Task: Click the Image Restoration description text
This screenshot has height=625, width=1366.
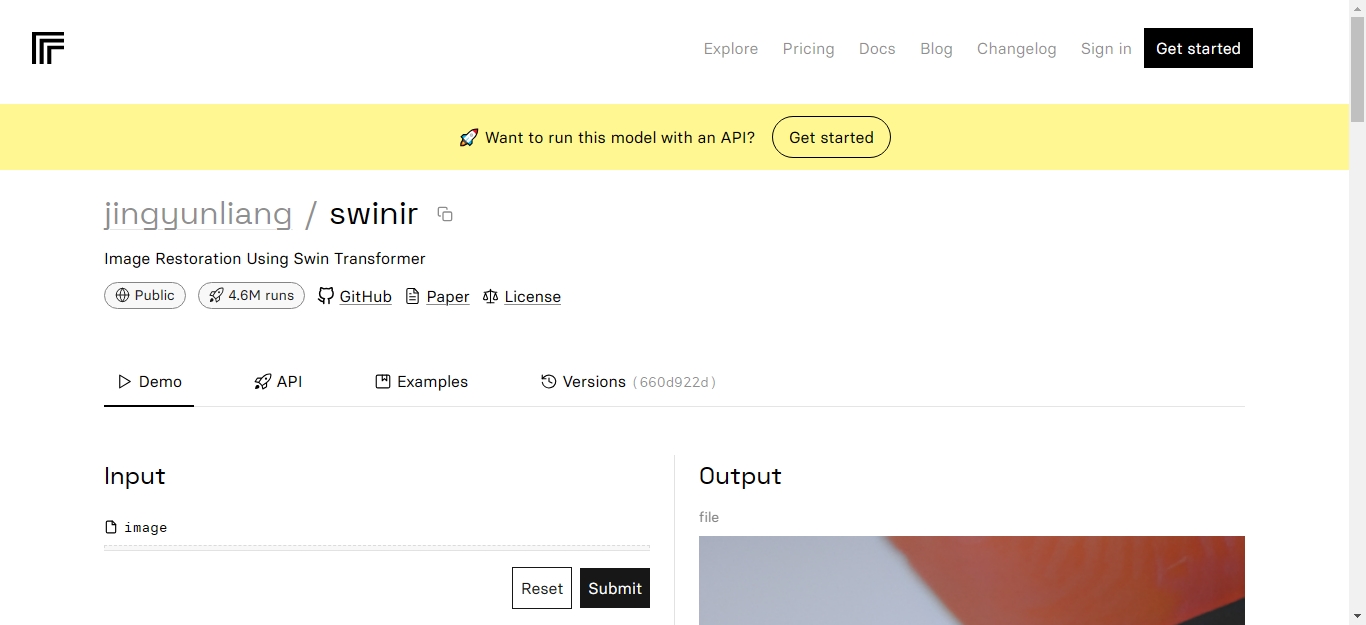Action: pos(265,258)
